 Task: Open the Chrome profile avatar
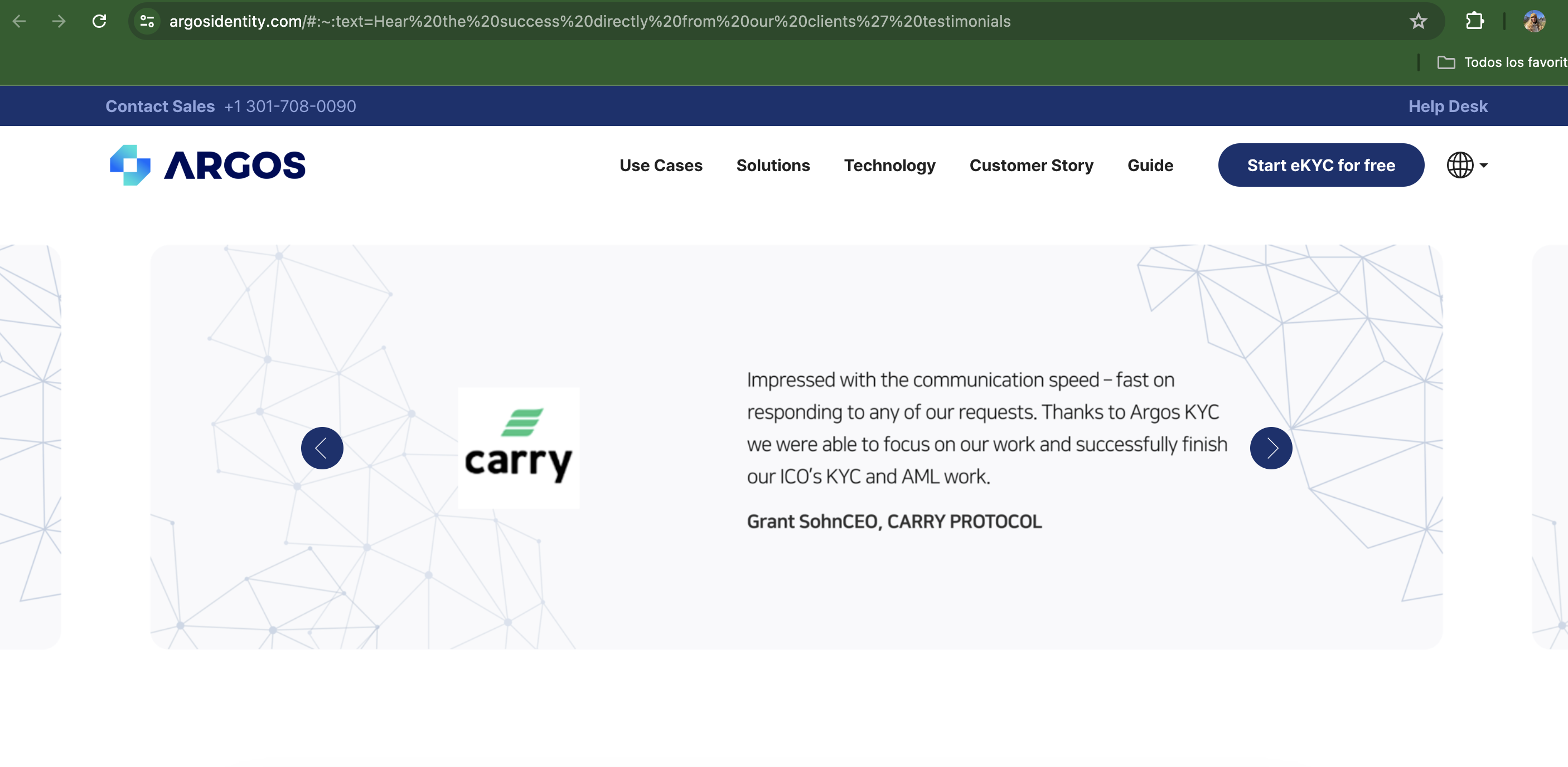1535,21
